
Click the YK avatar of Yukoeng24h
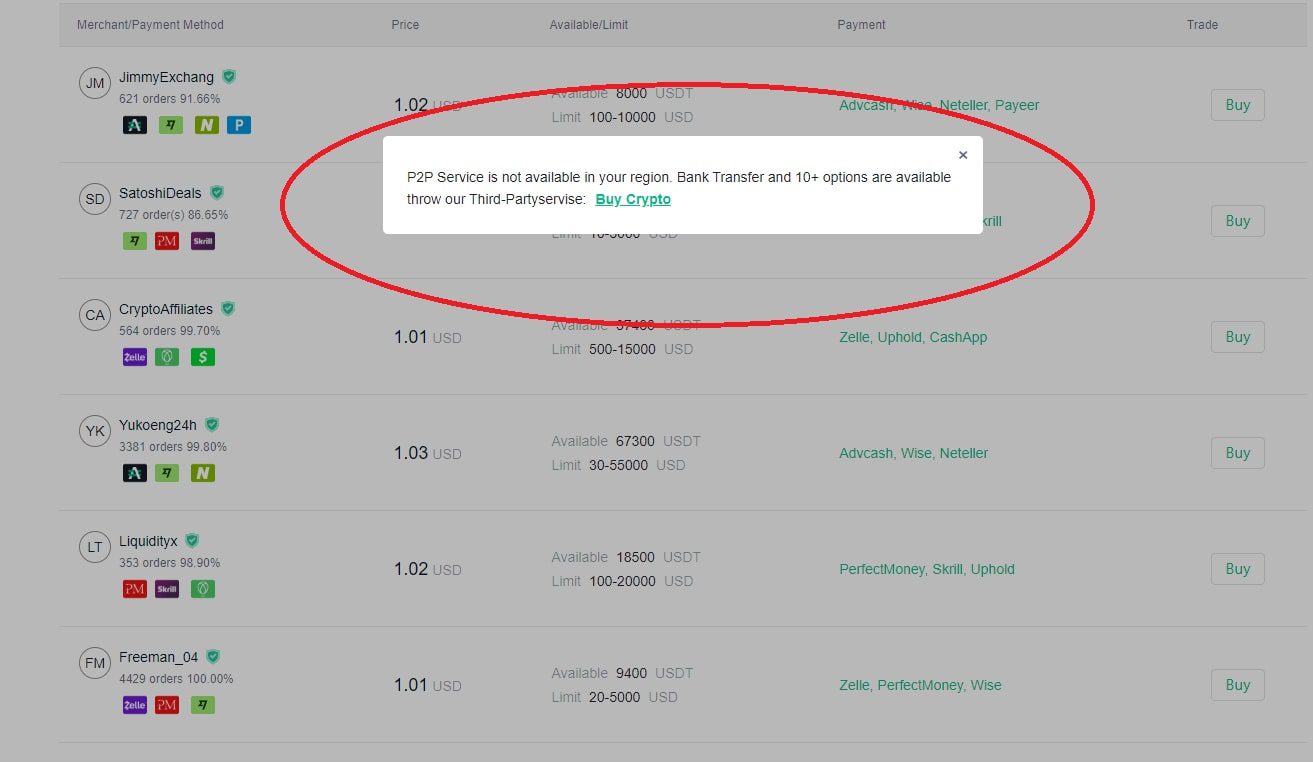coord(95,431)
